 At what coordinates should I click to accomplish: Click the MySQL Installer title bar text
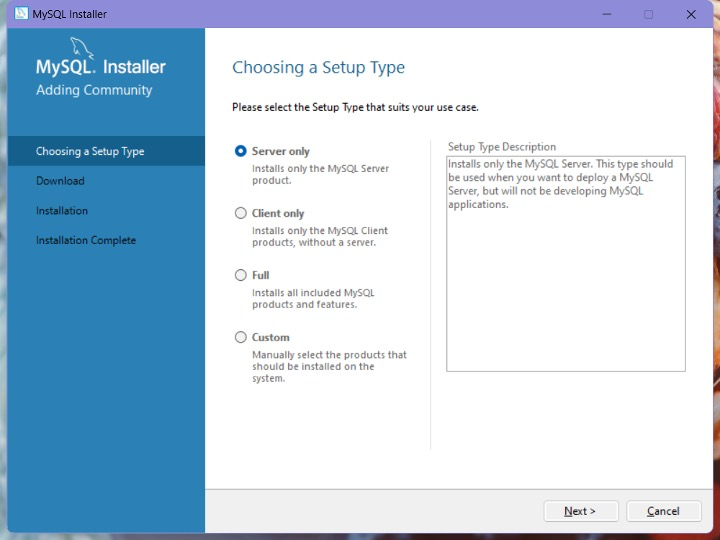point(70,14)
